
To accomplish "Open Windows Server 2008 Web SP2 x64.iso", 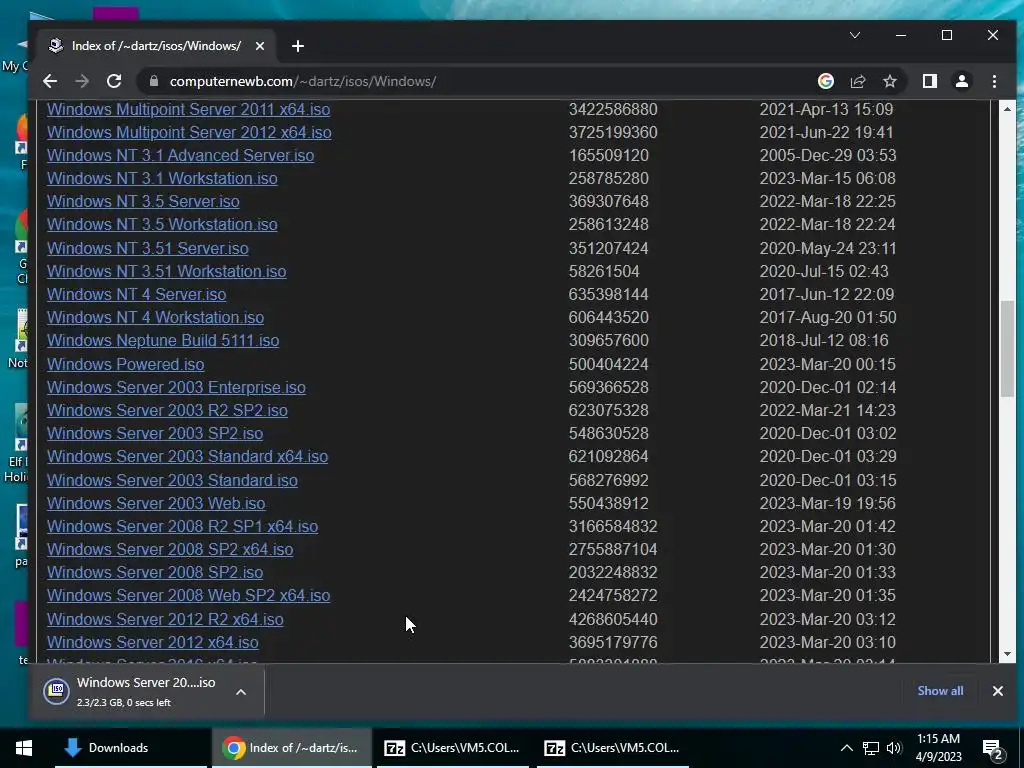I will [x=189, y=595].
